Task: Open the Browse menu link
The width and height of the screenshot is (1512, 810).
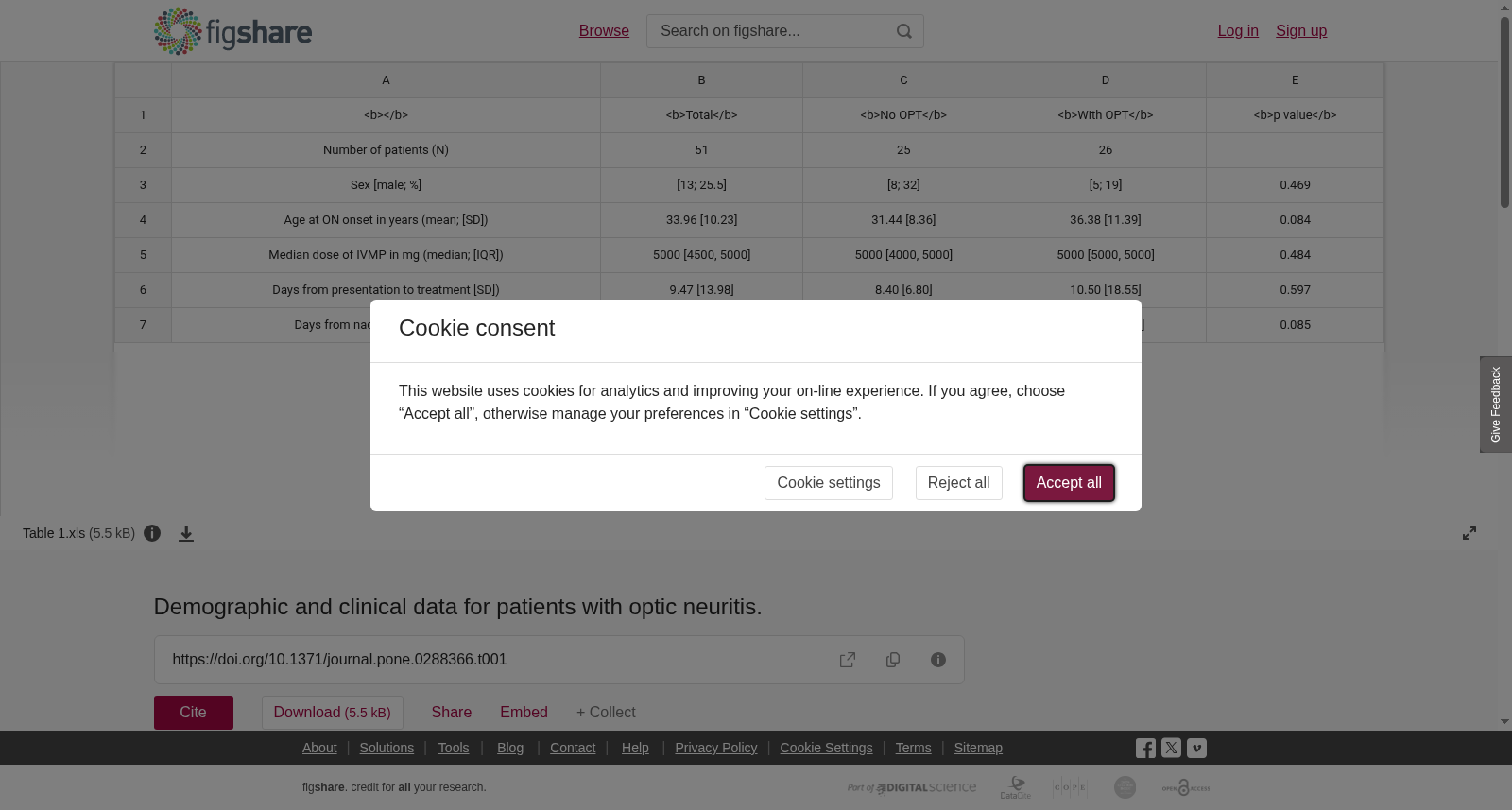Action: coord(604,31)
